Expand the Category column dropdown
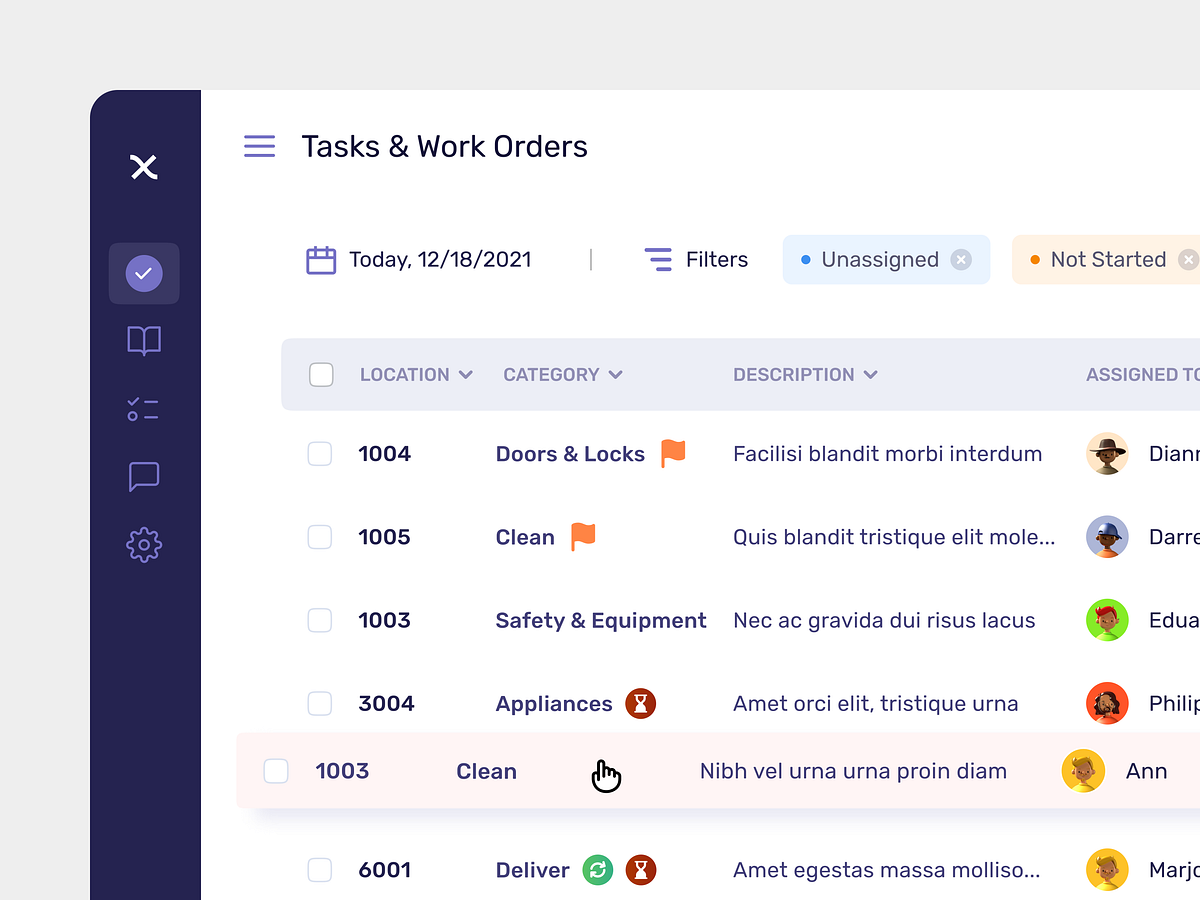The width and height of the screenshot is (1200, 900). (x=617, y=374)
